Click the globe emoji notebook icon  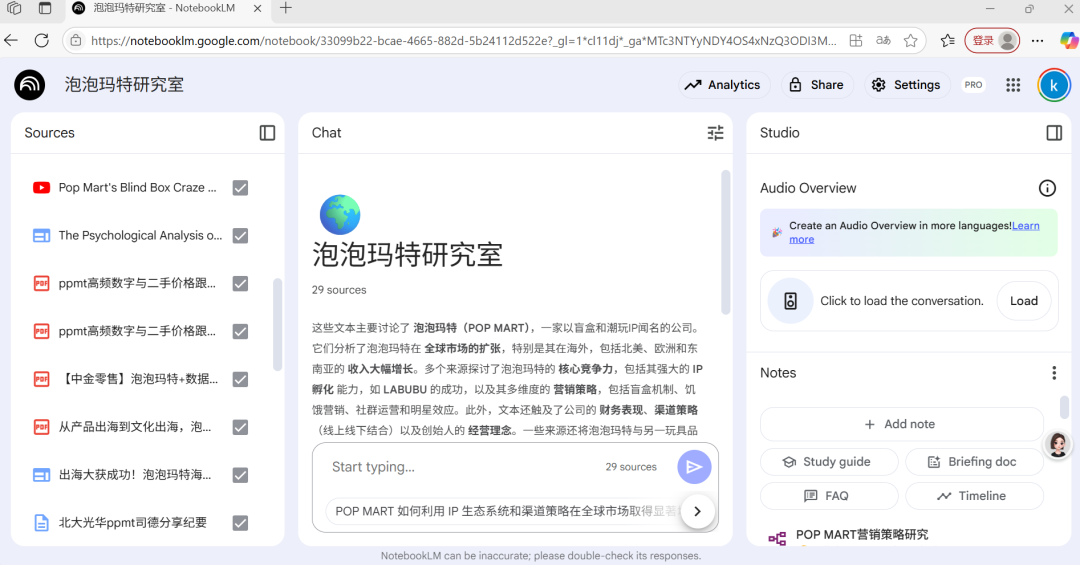point(340,215)
